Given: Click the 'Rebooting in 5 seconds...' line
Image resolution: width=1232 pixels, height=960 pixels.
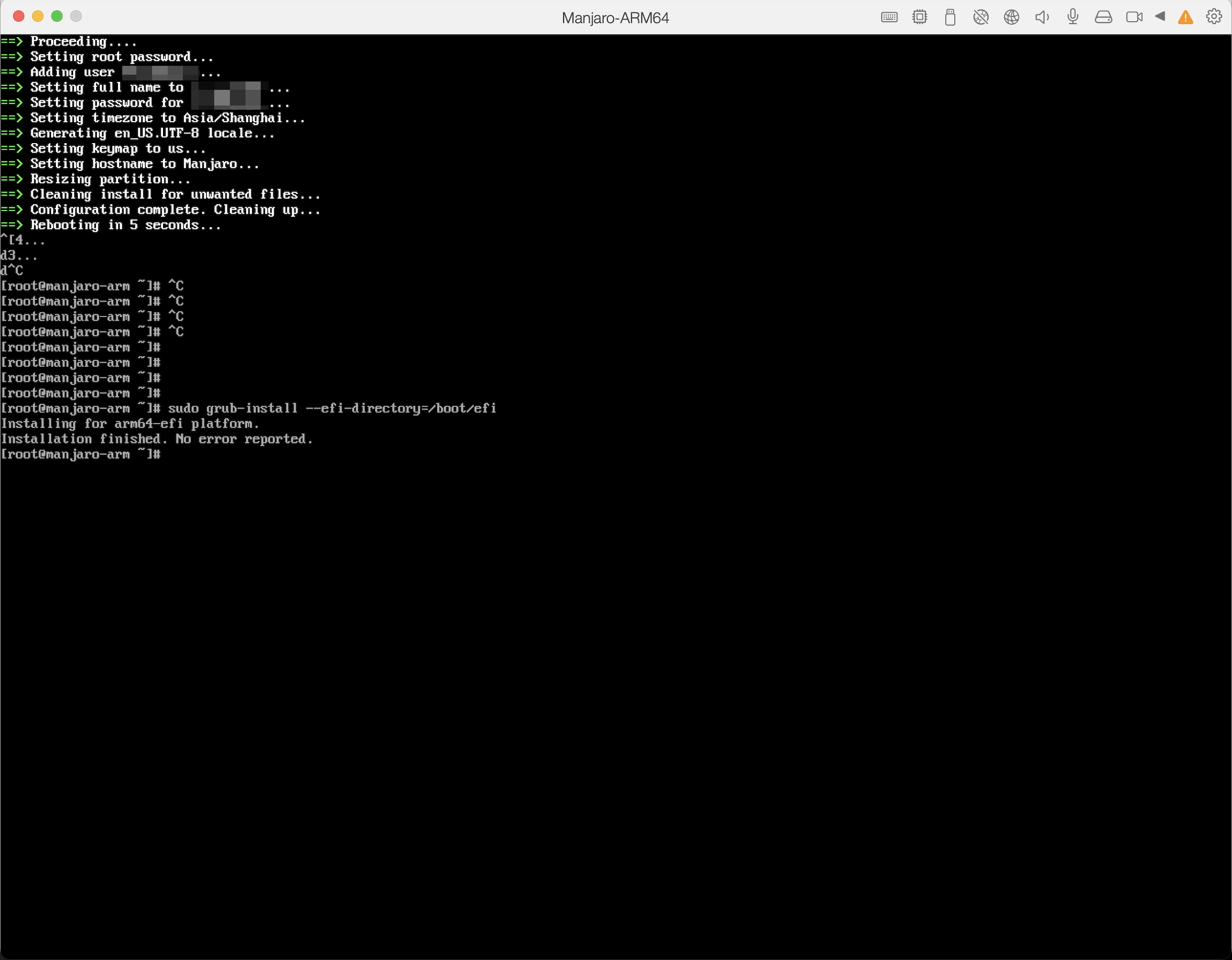Looking at the screenshot, I should click(111, 225).
